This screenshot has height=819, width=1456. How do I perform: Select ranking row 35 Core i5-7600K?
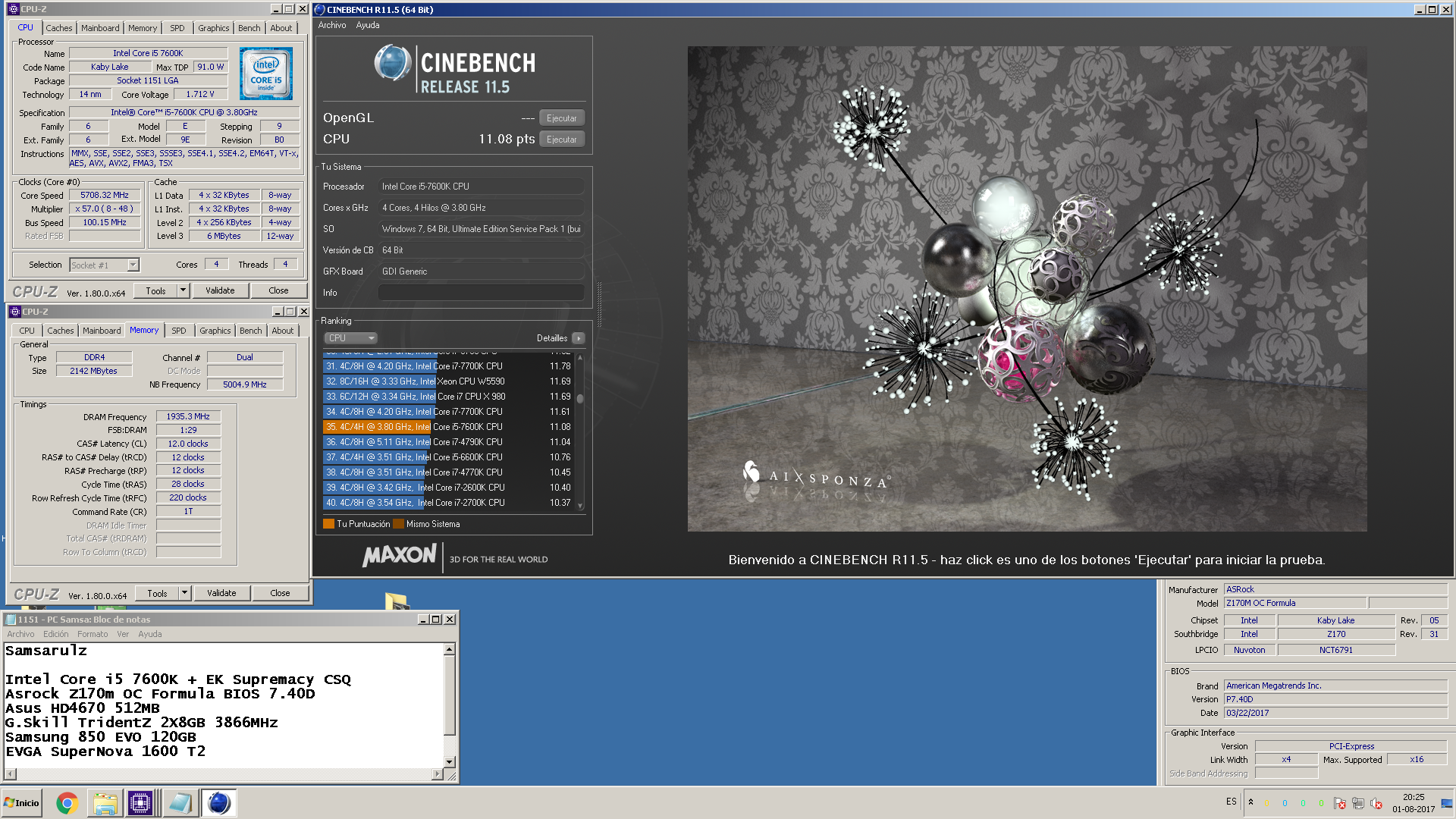point(447,427)
